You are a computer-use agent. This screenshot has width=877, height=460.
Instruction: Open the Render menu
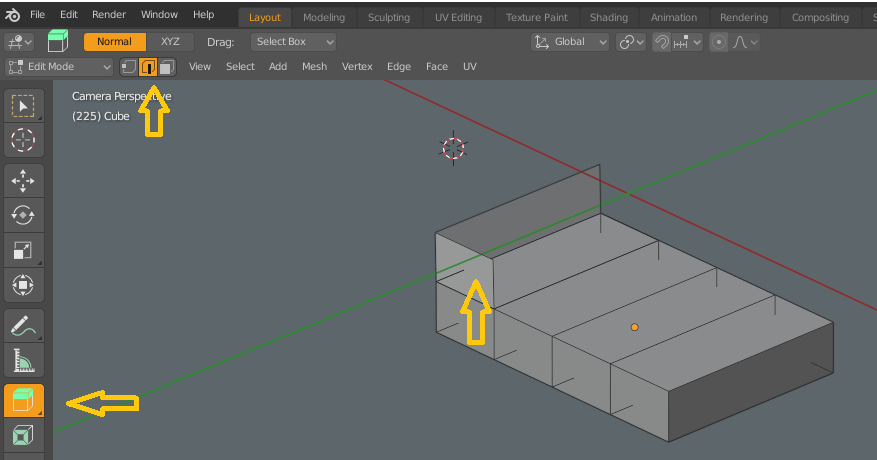coord(109,15)
